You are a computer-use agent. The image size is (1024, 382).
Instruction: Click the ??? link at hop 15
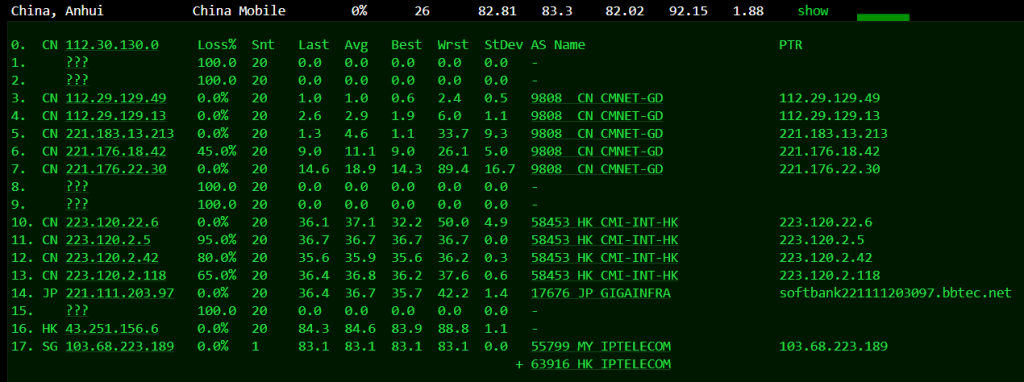(x=77, y=310)
